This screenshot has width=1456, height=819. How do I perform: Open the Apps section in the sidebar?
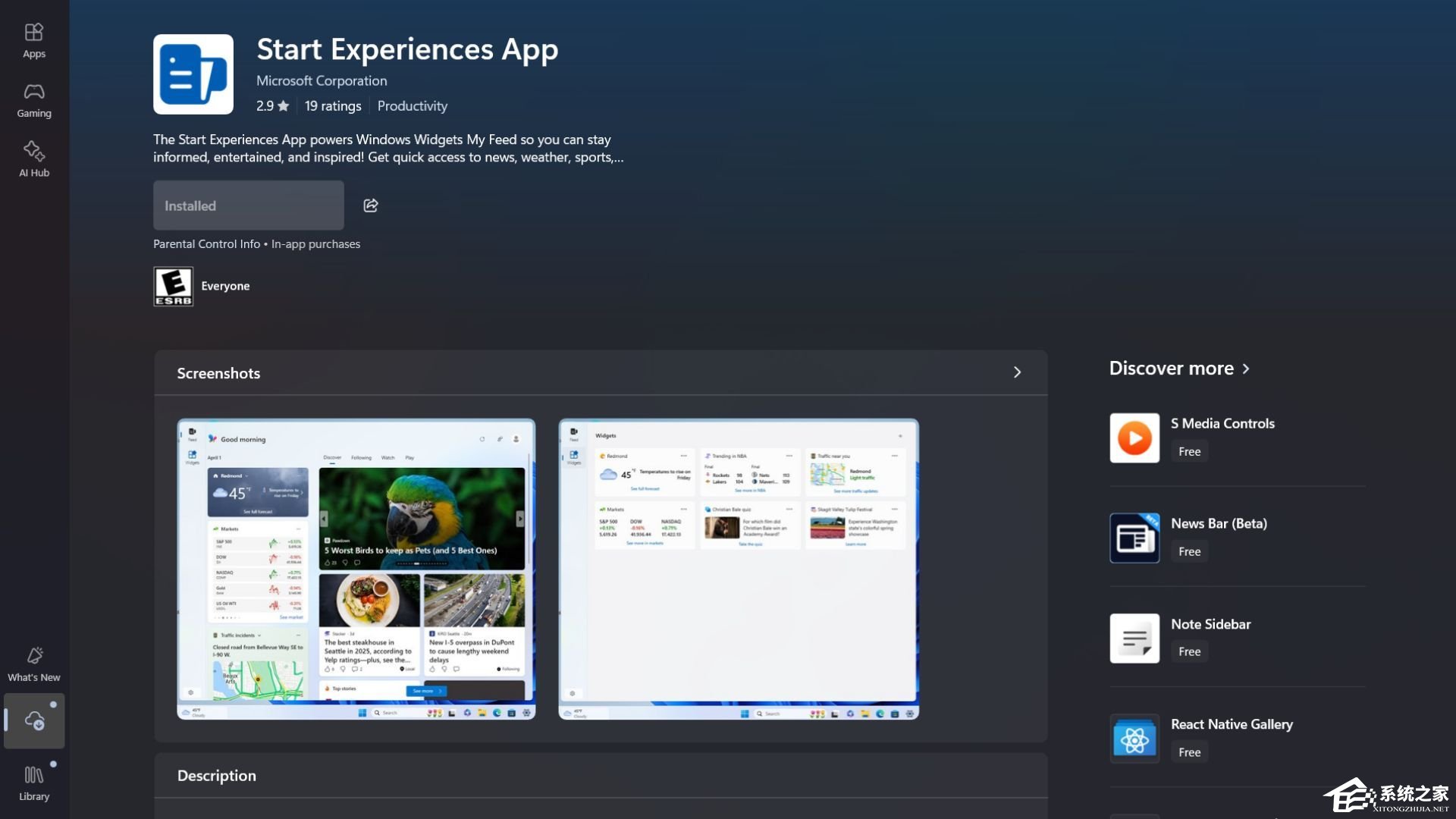click(33, 39)
